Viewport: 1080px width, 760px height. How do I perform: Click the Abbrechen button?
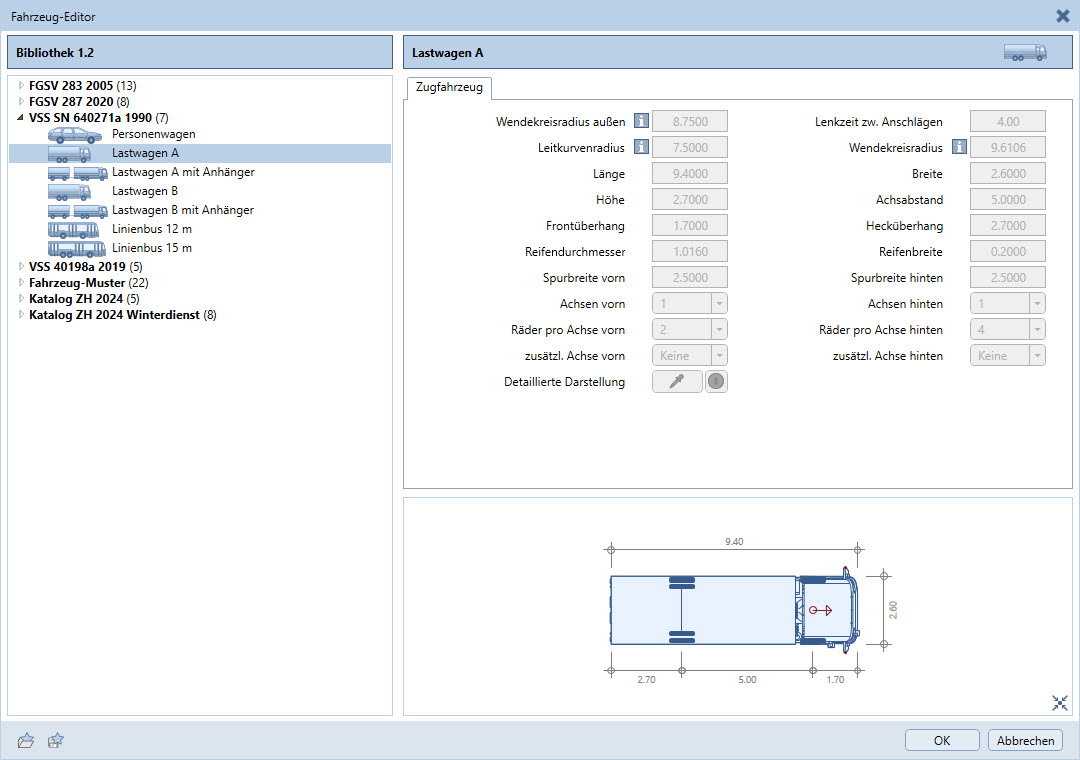point(1025,741)
